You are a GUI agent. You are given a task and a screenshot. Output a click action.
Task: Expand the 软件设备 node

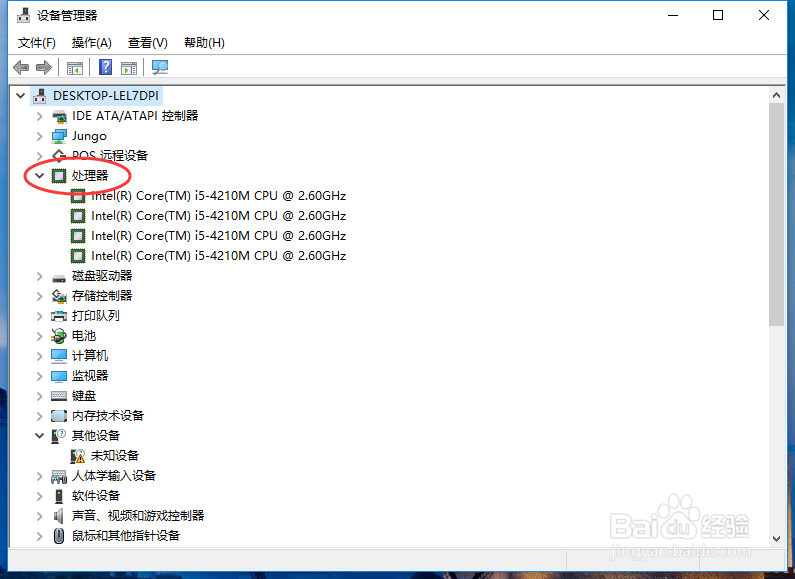point(40,496)
